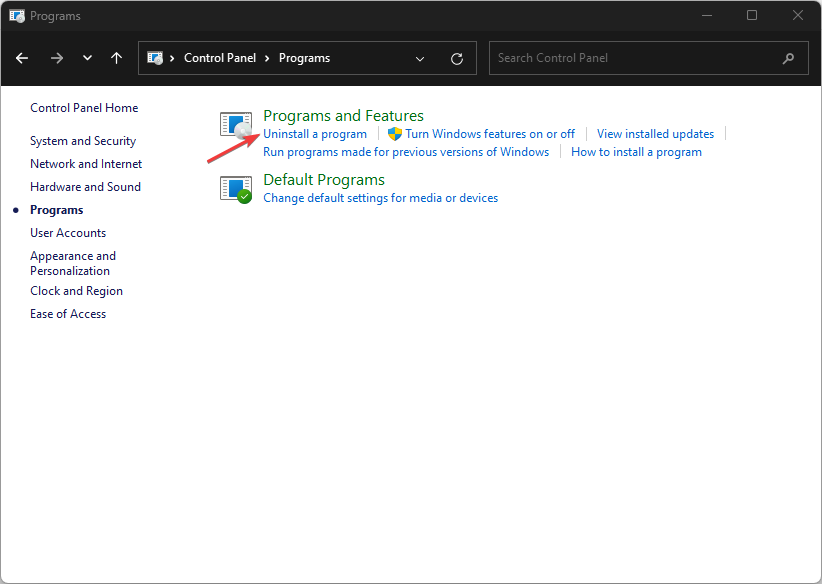
Task: Click the forward navigation arrow
Action: click(x=57, y=58)
